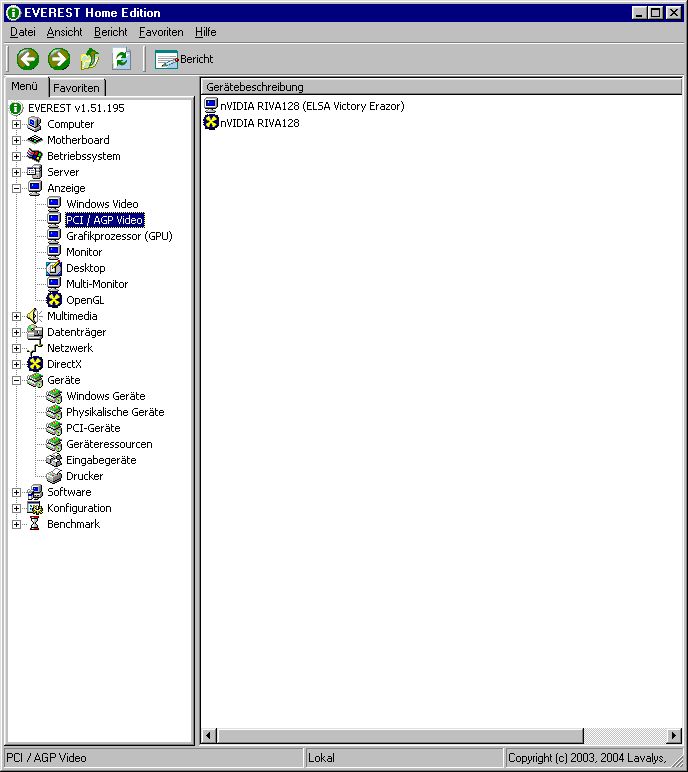Click the horizontal scrollbar thumb

pos(399,736)
